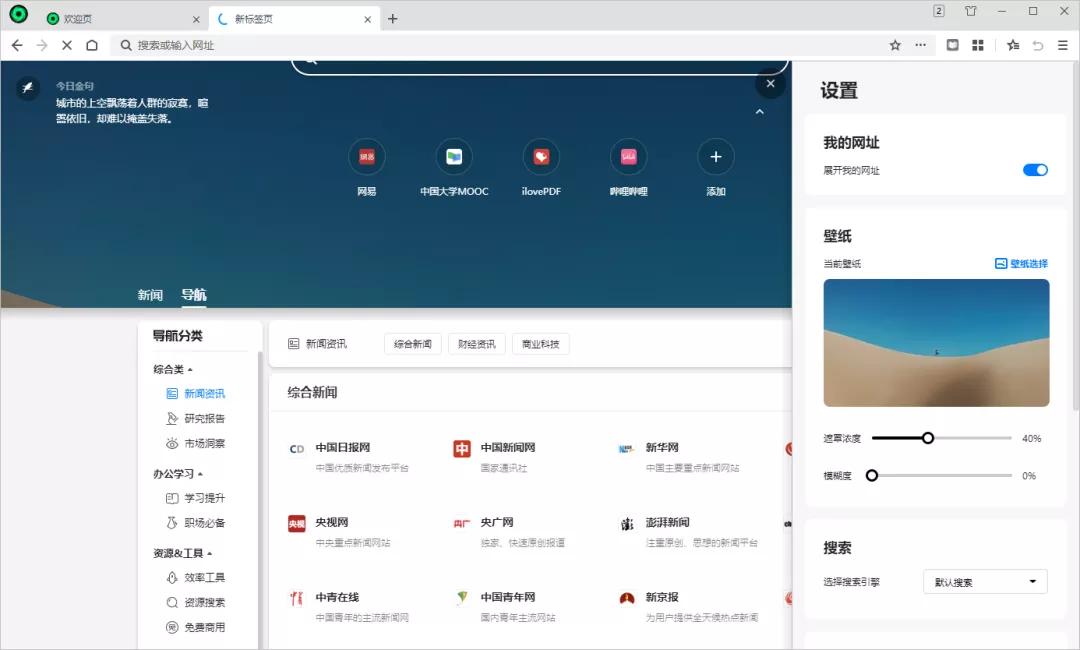
Task: Open the 默认搜索 search engine dropdown
Action: (x=984, y=581)
